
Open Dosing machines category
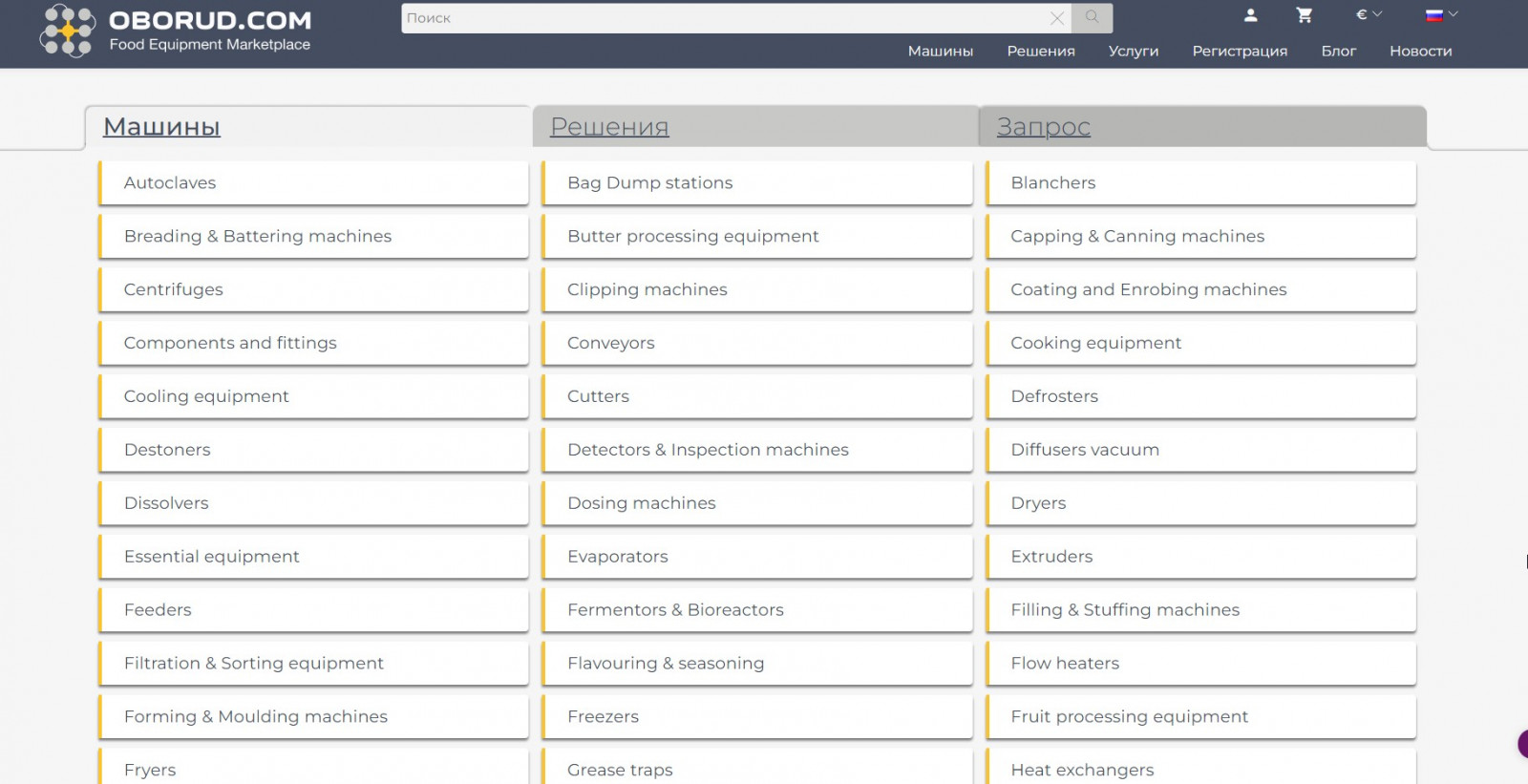click(757, 503)
